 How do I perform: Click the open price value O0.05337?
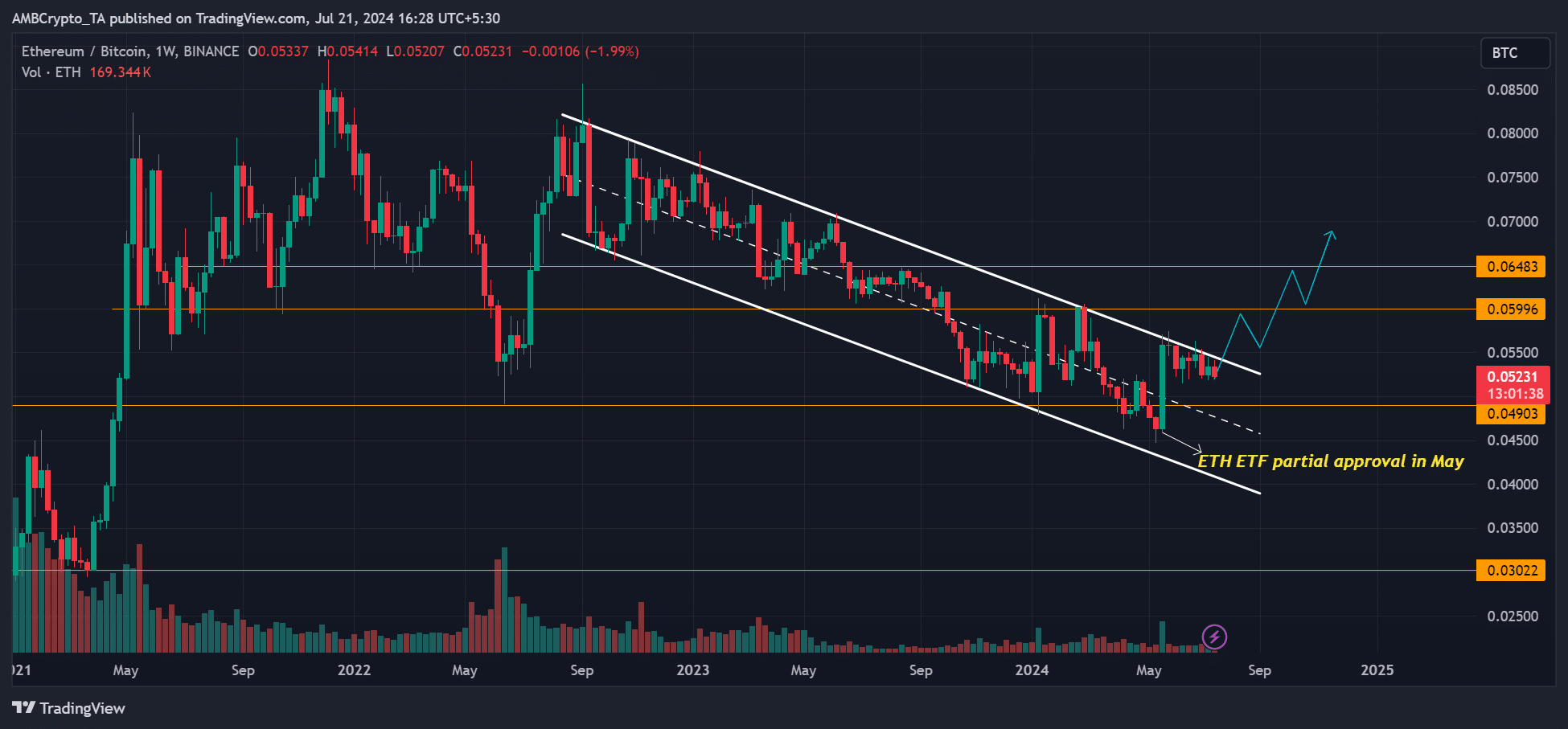[x=278, y=51]
